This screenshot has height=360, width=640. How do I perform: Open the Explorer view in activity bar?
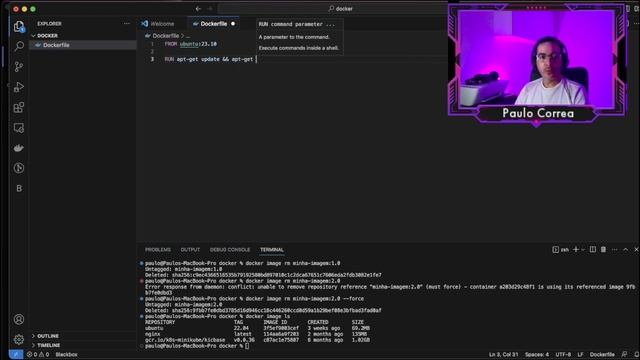tap(19, 27)
